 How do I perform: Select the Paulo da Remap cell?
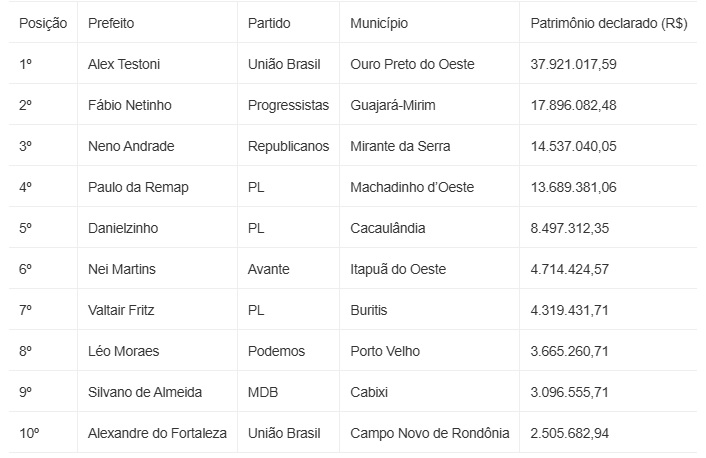138,187
